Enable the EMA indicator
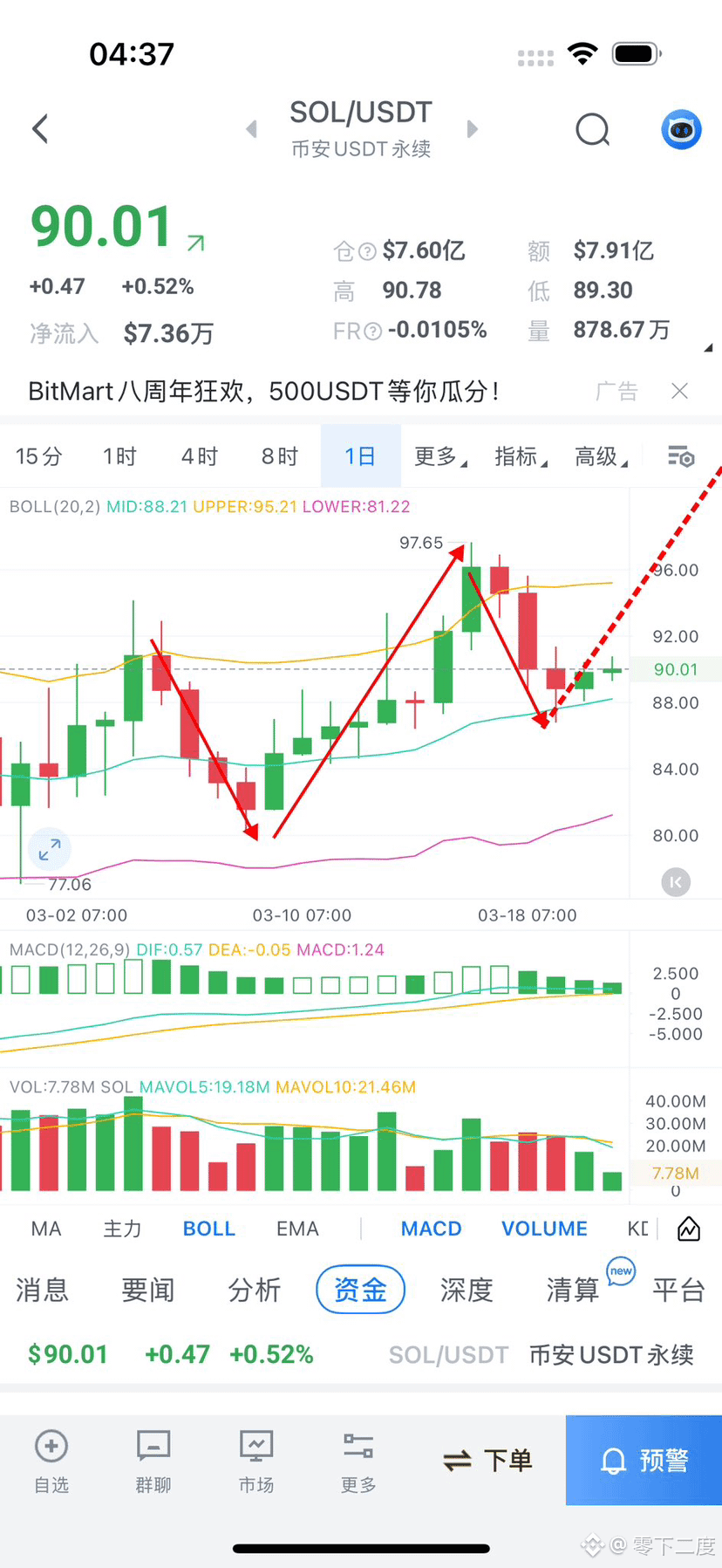The height and width of the screenshot is (1568, 722). coord(297,1229)
